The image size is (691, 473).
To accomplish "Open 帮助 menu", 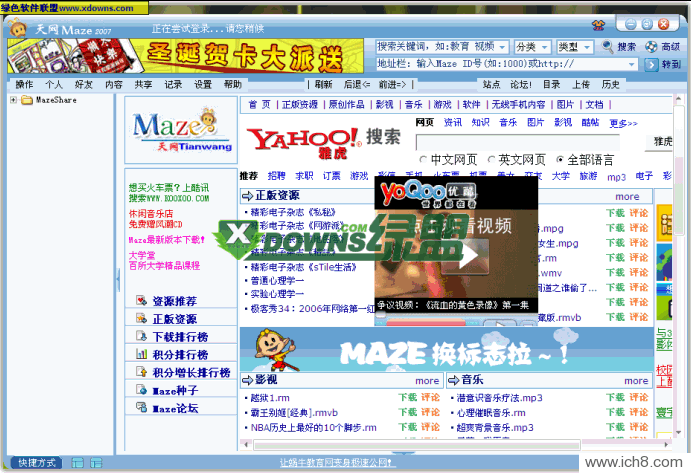I will pos(233,84).
